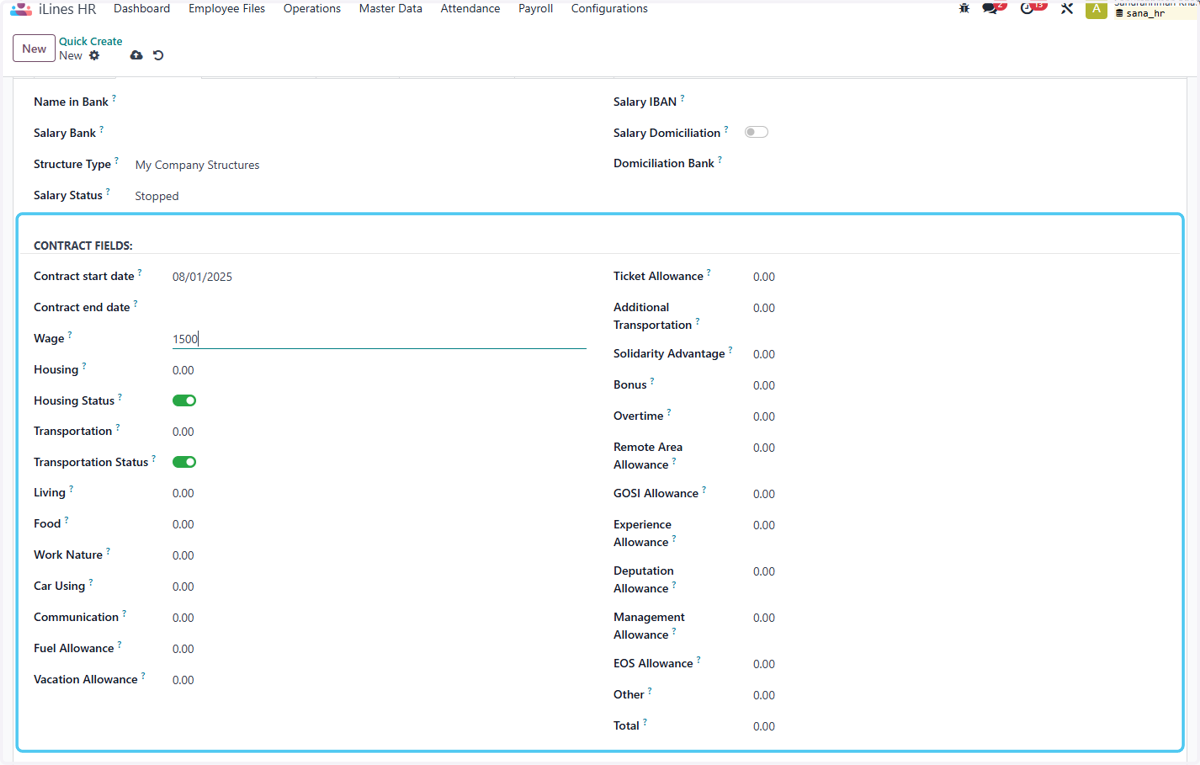
Task: Open the chat messages icon
Action: [992, 8]
